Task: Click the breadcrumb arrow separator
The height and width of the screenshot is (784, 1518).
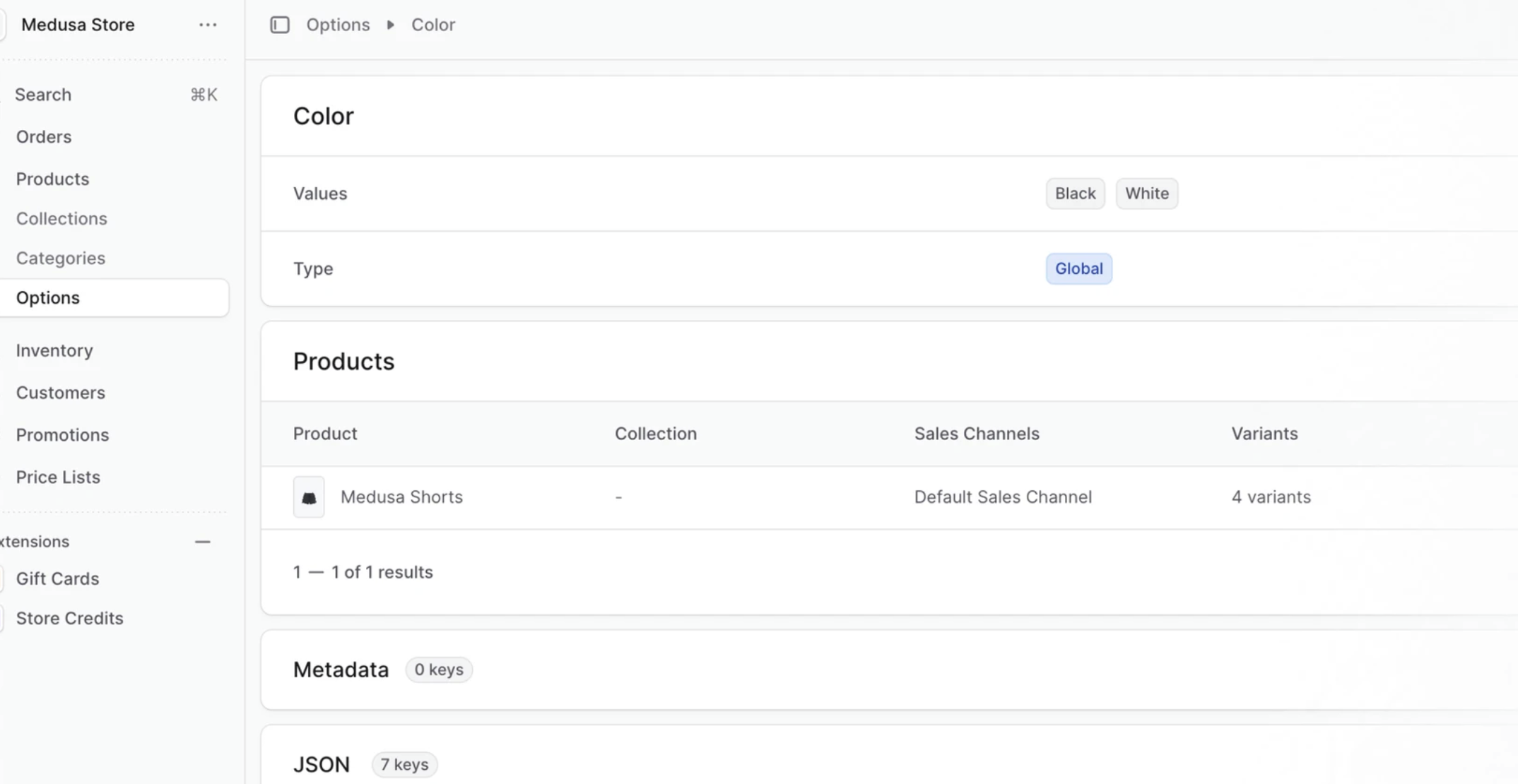Action: 390,25
